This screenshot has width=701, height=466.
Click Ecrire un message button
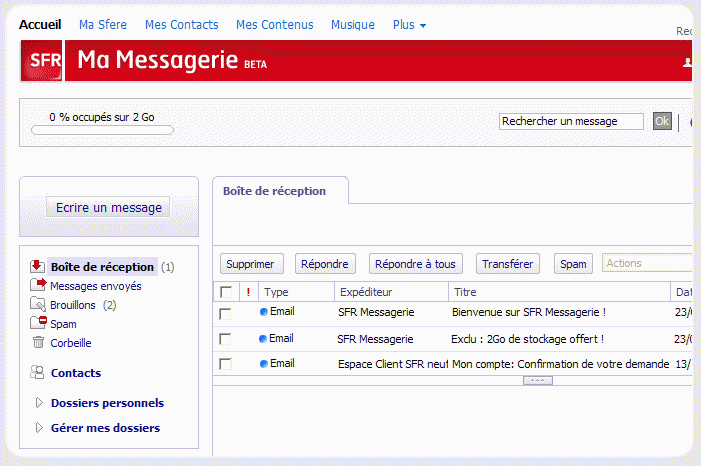(x=108, y=208)
